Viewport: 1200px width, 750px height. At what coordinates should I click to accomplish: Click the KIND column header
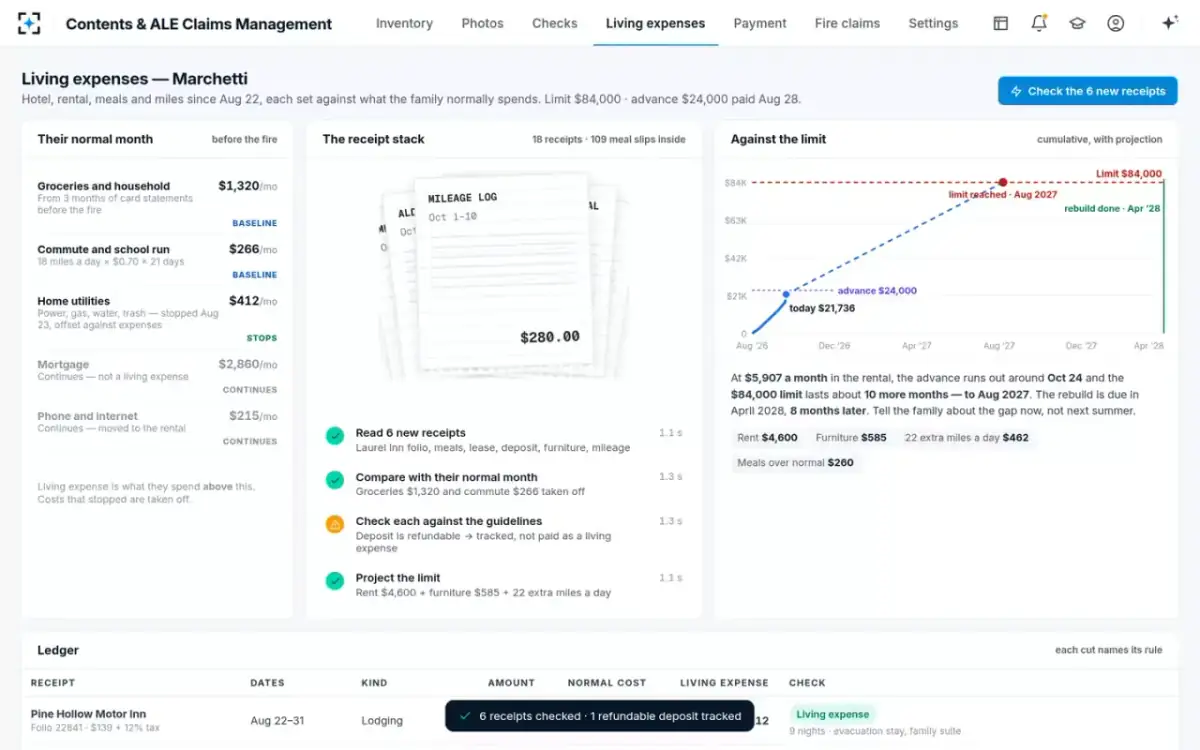pyautogui.click(x=374, y=683)
